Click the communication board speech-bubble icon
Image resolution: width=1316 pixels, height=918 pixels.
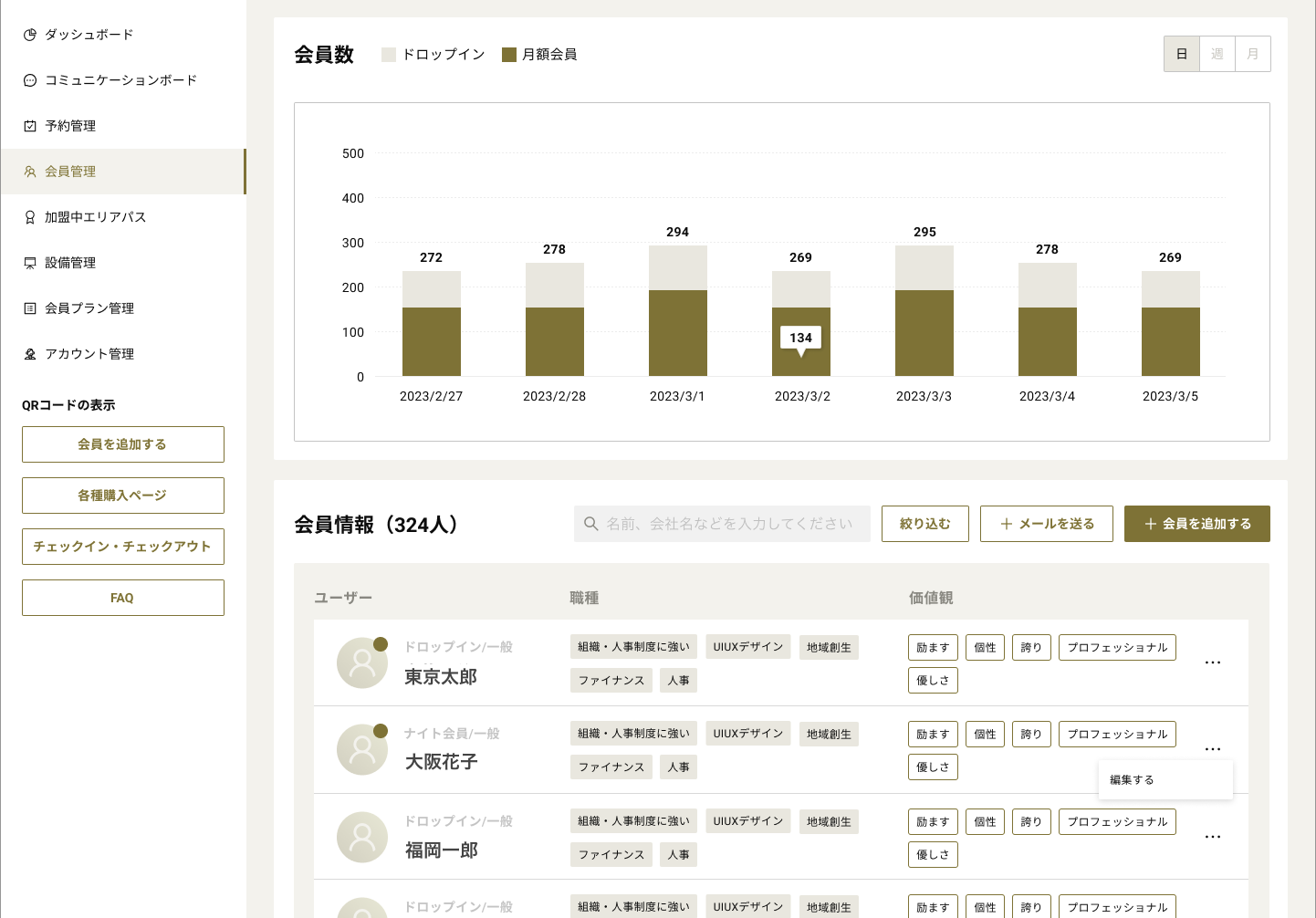(30, 80)
